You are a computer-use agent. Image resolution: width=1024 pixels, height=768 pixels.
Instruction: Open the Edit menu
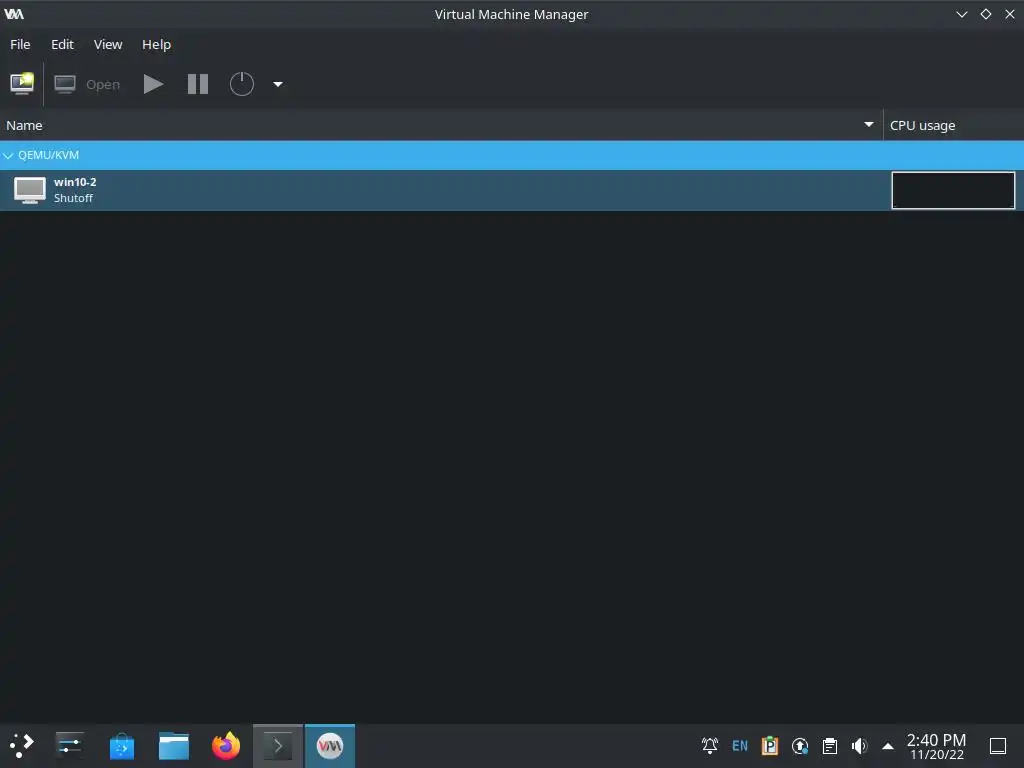[x=62, y=44]
